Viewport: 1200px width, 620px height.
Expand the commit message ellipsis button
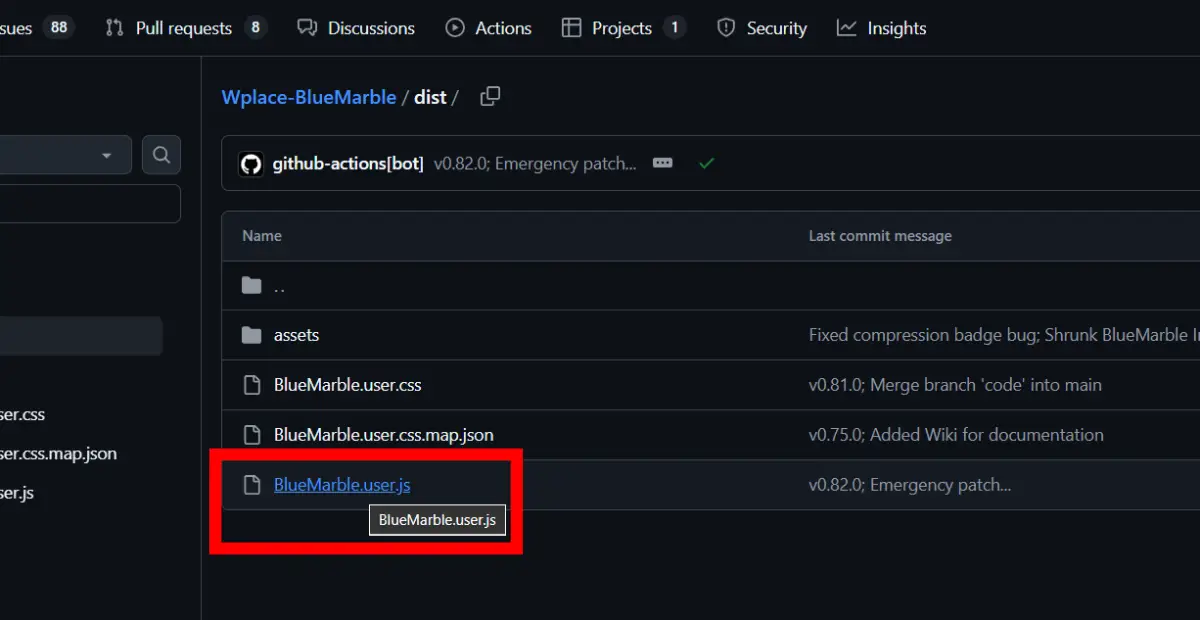point(662,163)
